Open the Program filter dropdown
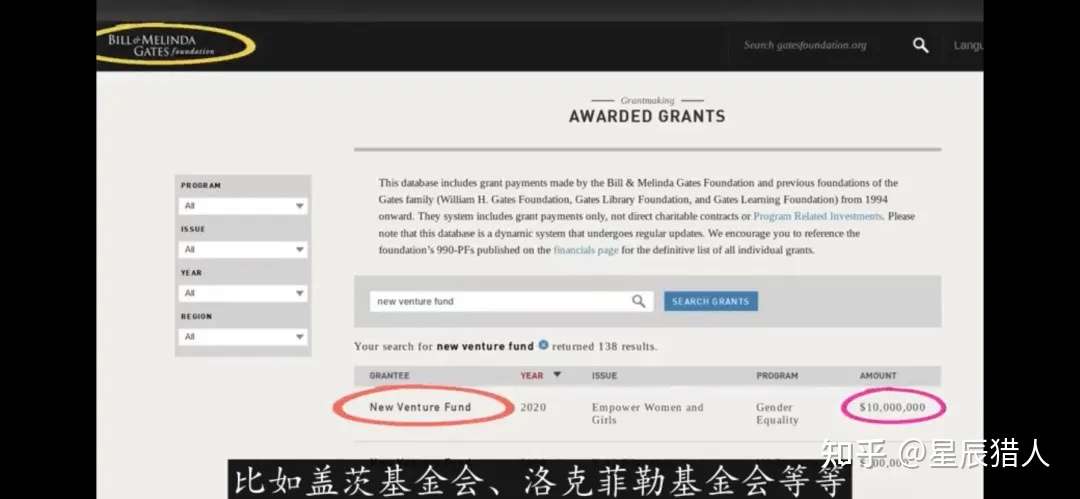1080x499 pixels. (242, 206)
